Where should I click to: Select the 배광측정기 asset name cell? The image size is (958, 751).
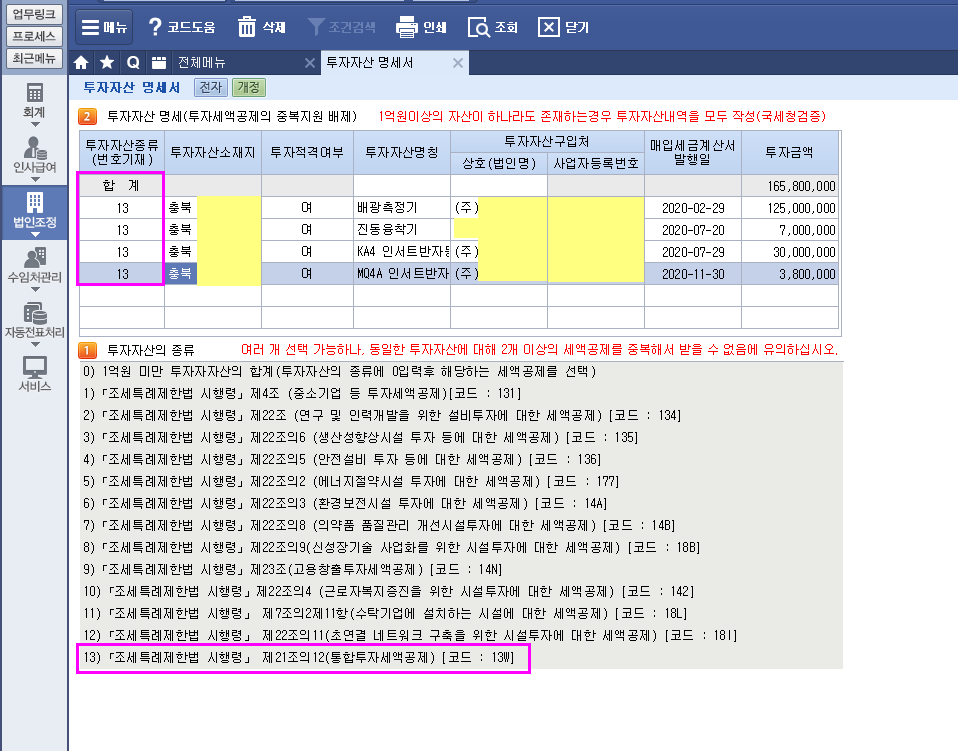coord(402,208)
